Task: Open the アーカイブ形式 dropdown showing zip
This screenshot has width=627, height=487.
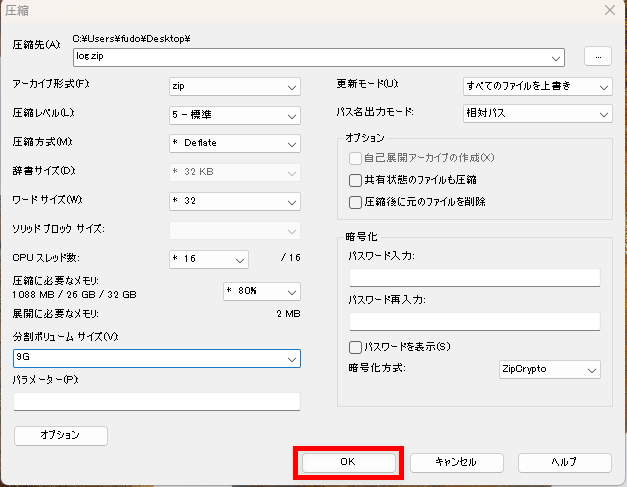Action: (234, 87)
